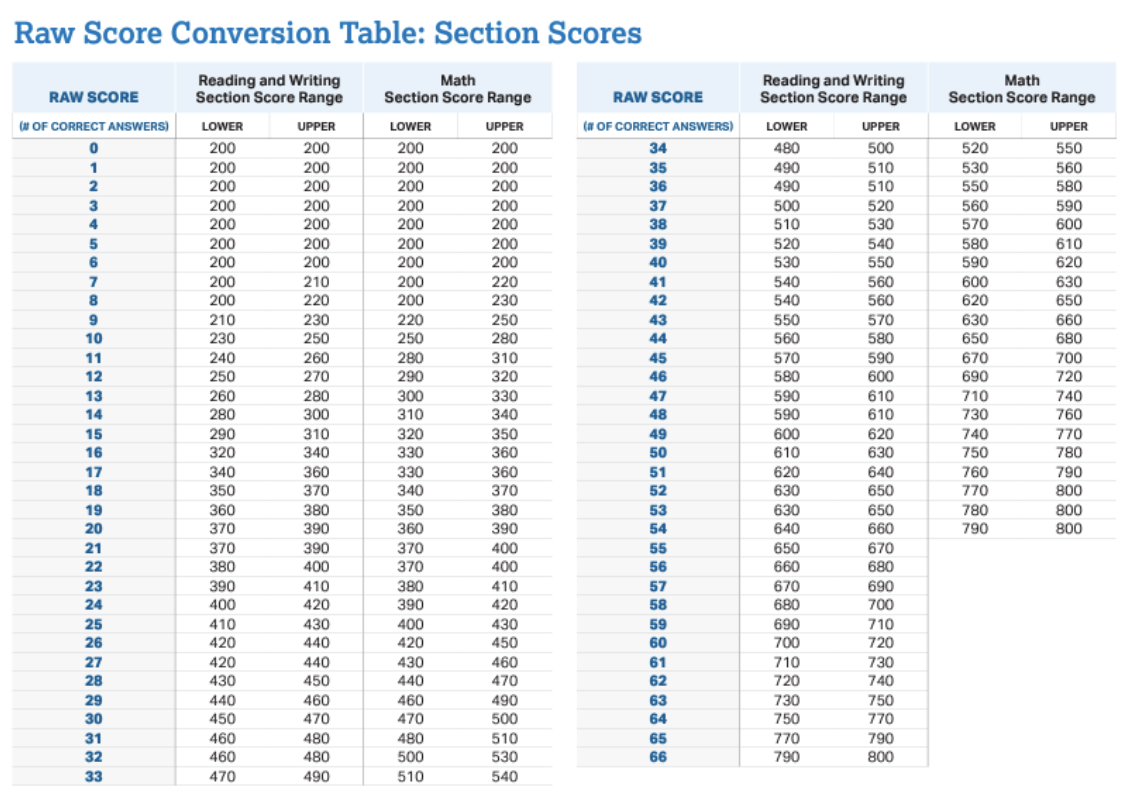
Task: Click the left table's RAW SCORE header
Action: 93,97
